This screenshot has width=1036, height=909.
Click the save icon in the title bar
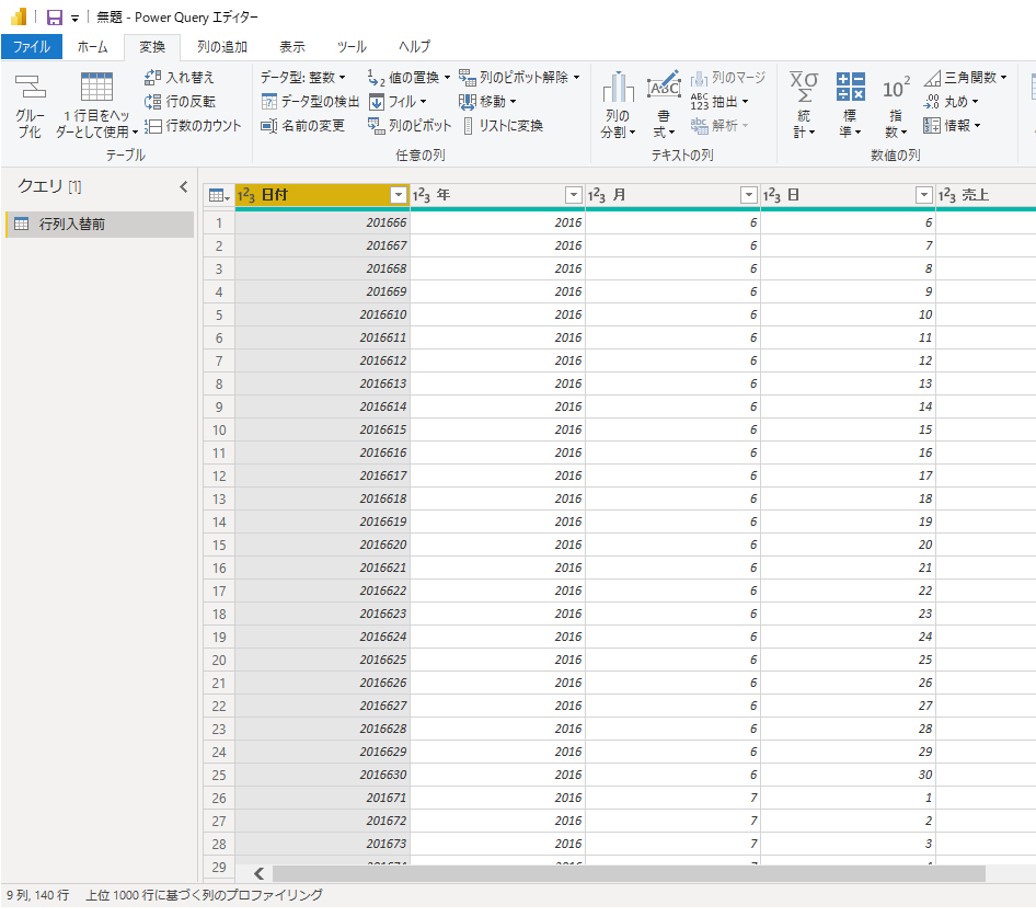tap(54, 17)
